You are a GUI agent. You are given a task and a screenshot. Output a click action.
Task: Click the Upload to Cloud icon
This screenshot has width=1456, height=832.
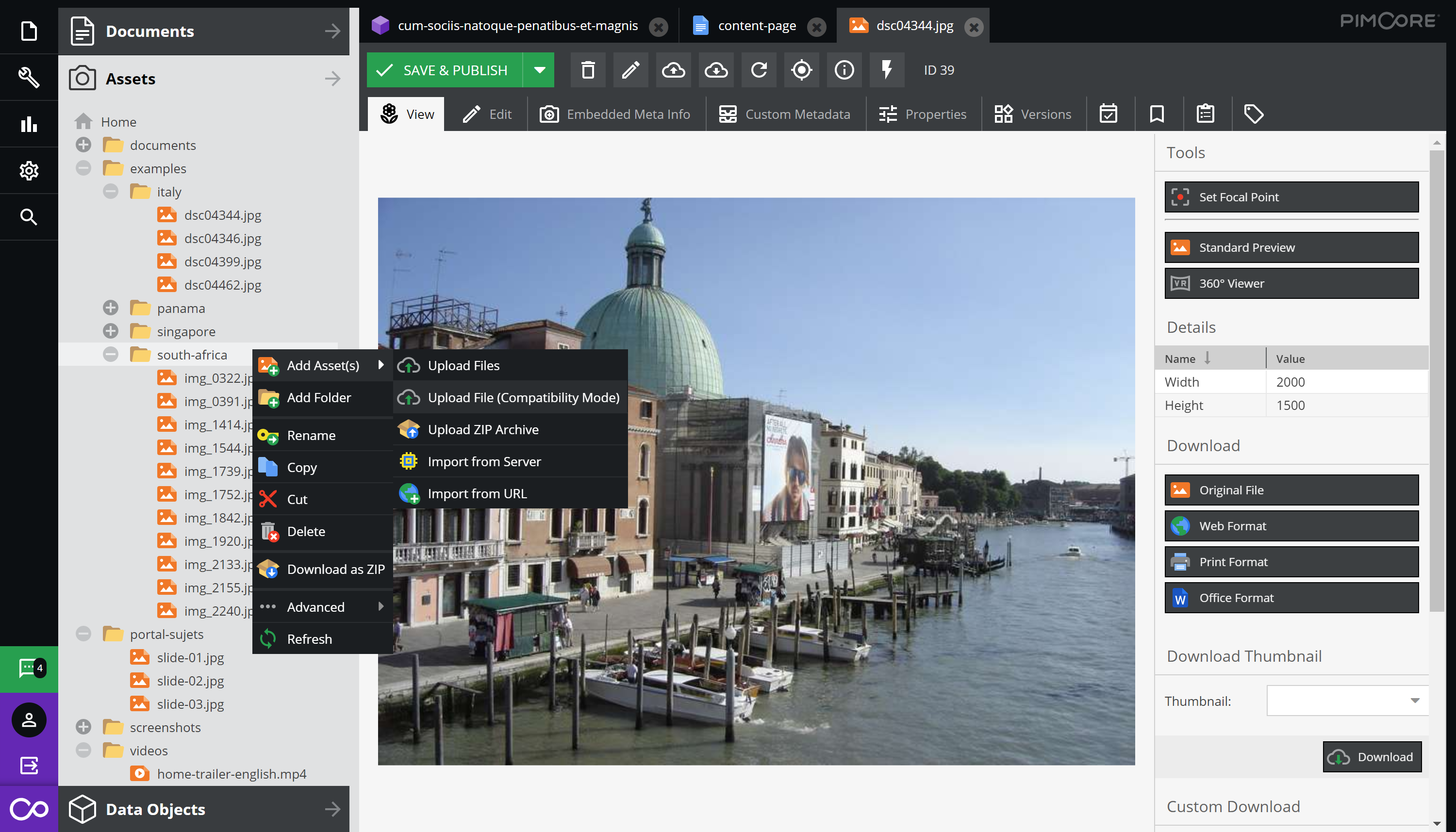pos(675,70)
